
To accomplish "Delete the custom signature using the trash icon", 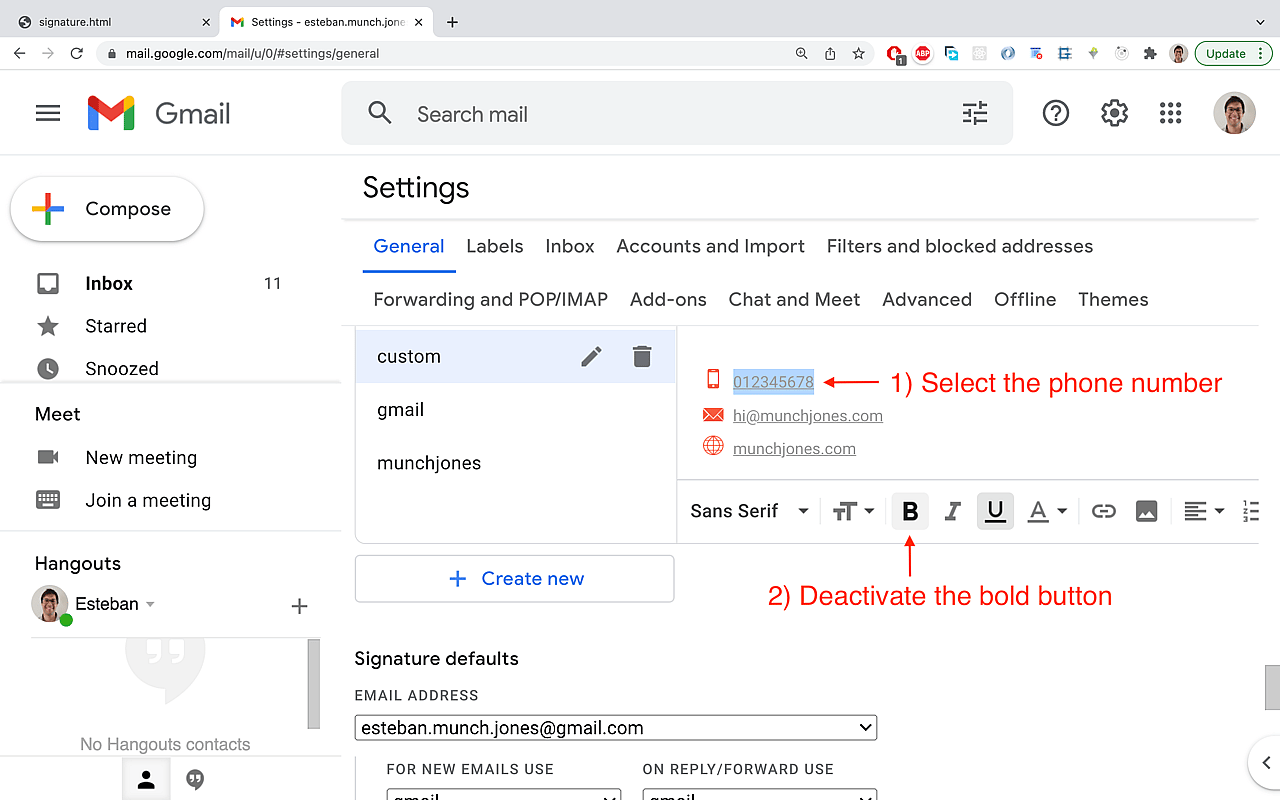I will pyautogui.click(x=641, y=356).
